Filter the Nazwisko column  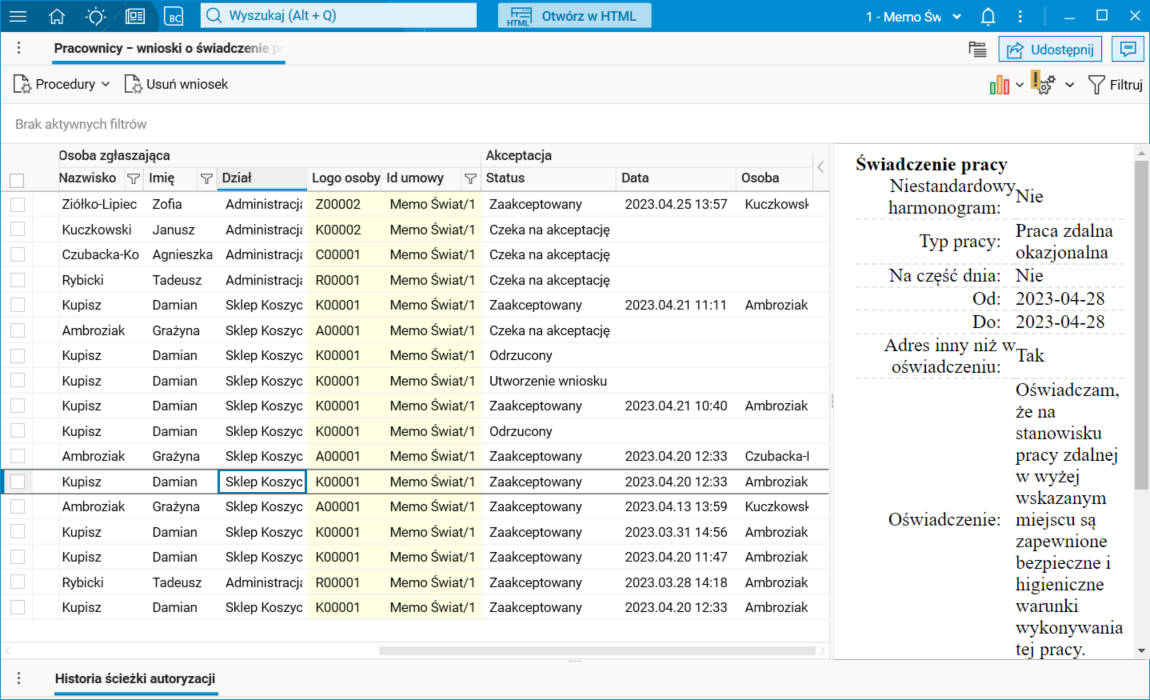tap(133, 178)
